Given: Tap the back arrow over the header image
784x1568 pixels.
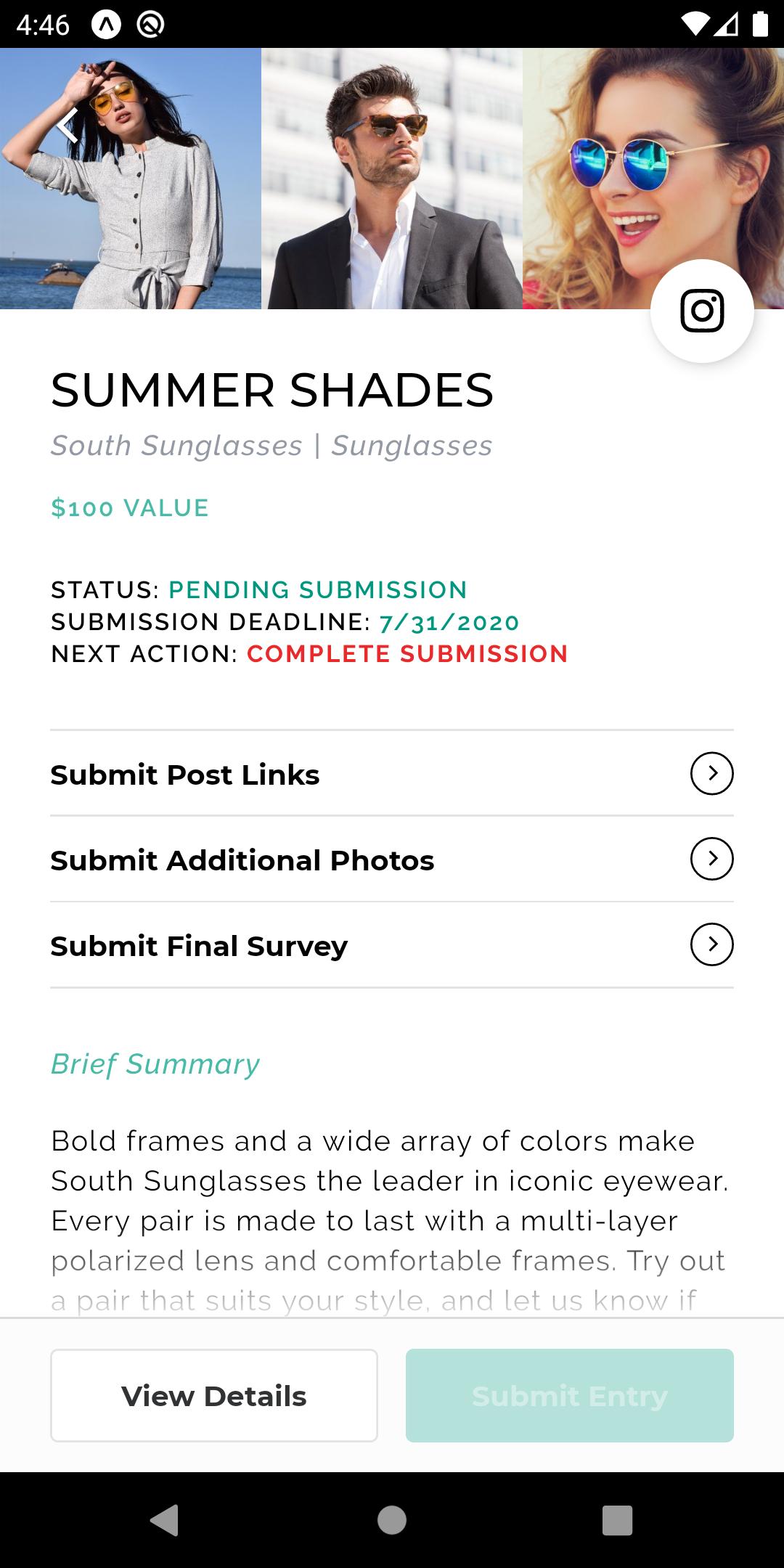Looking at the screenshot, I should tap(68, 126).
